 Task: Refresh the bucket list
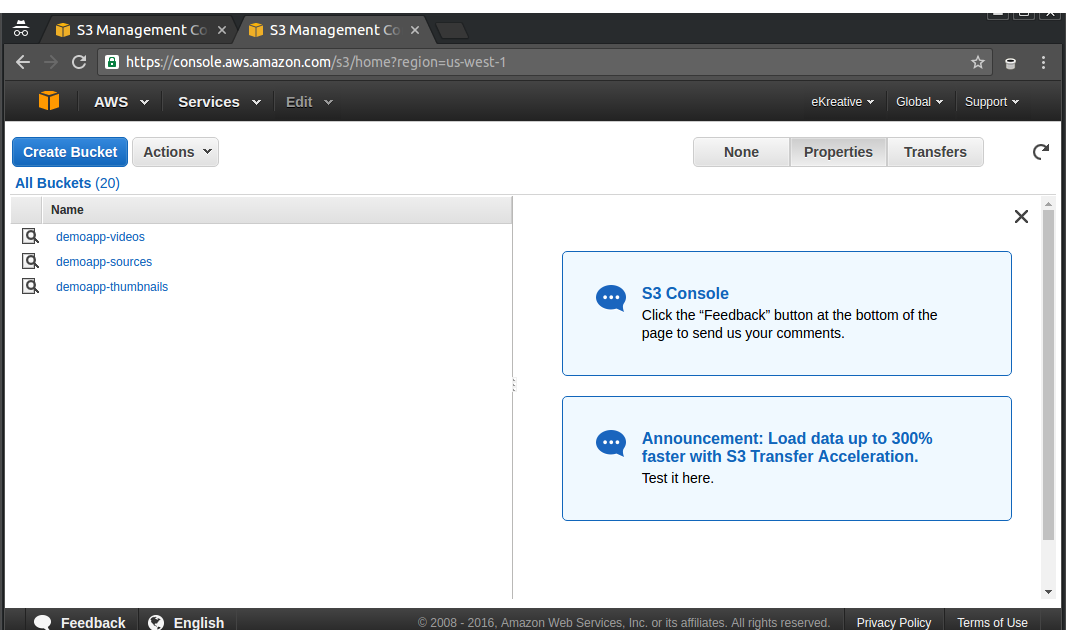(x=1040, y=152)
